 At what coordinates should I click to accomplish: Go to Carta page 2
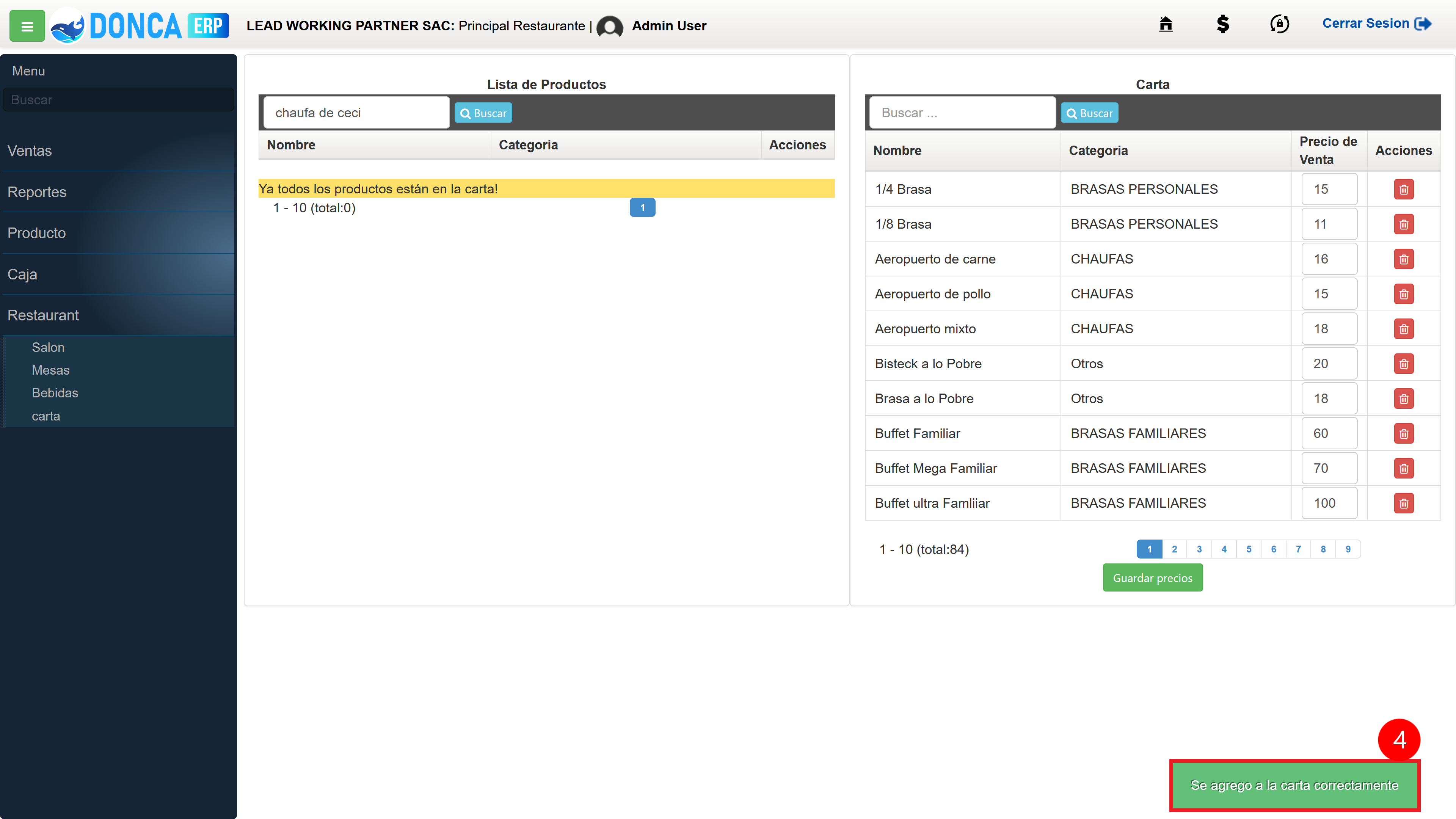pyautogui.click(x=1174, y=549)
